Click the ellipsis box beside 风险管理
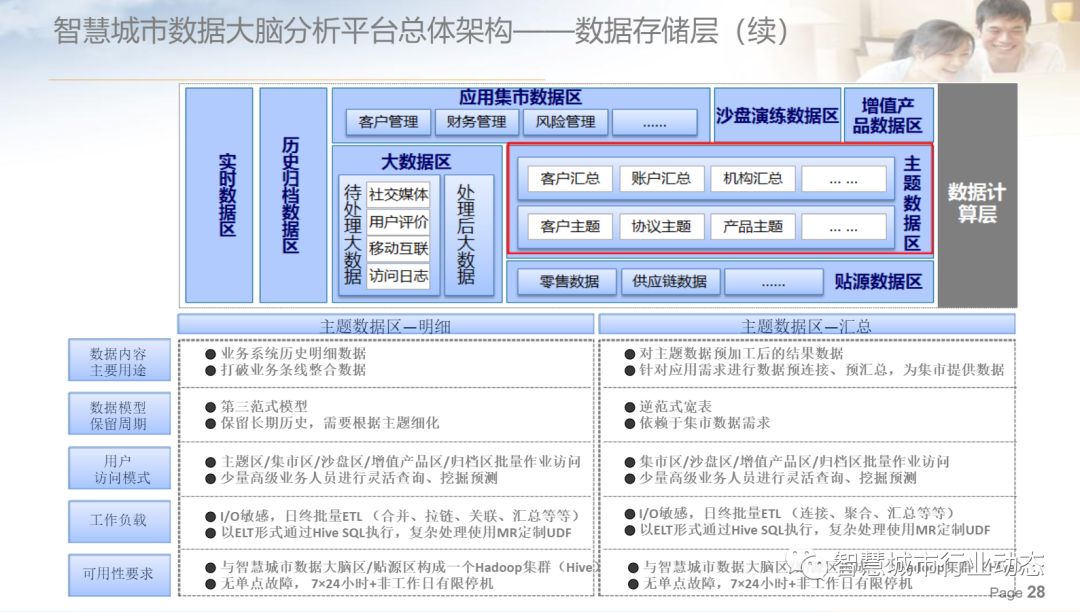Screen dimensions: 1080x612 [654, 123]
